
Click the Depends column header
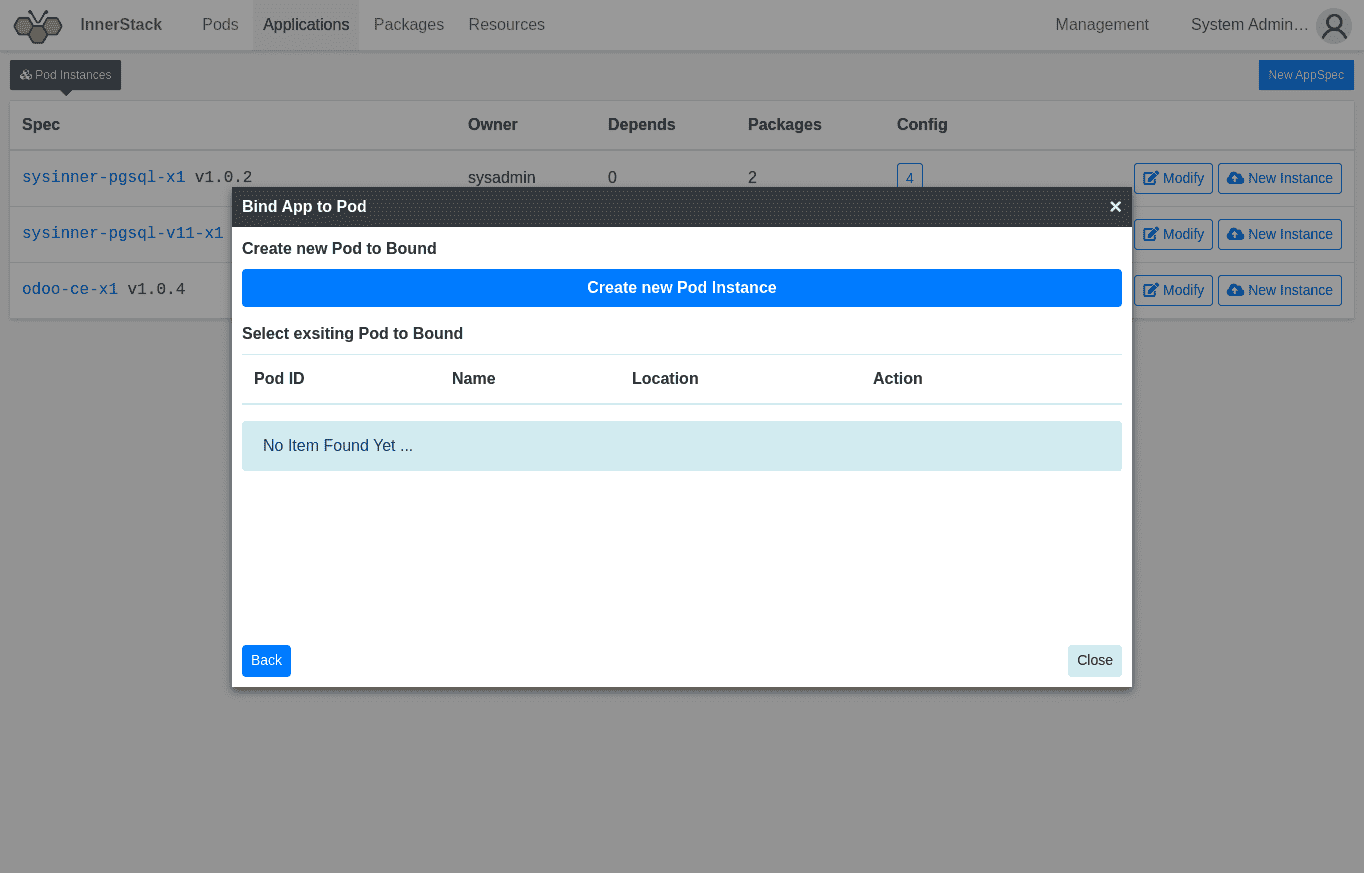tap(642, 125)
